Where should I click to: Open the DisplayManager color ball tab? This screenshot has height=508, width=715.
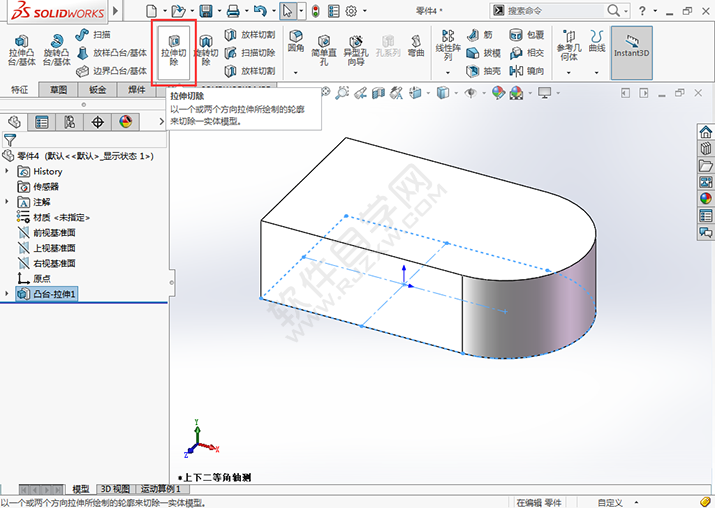pos(126,122)
